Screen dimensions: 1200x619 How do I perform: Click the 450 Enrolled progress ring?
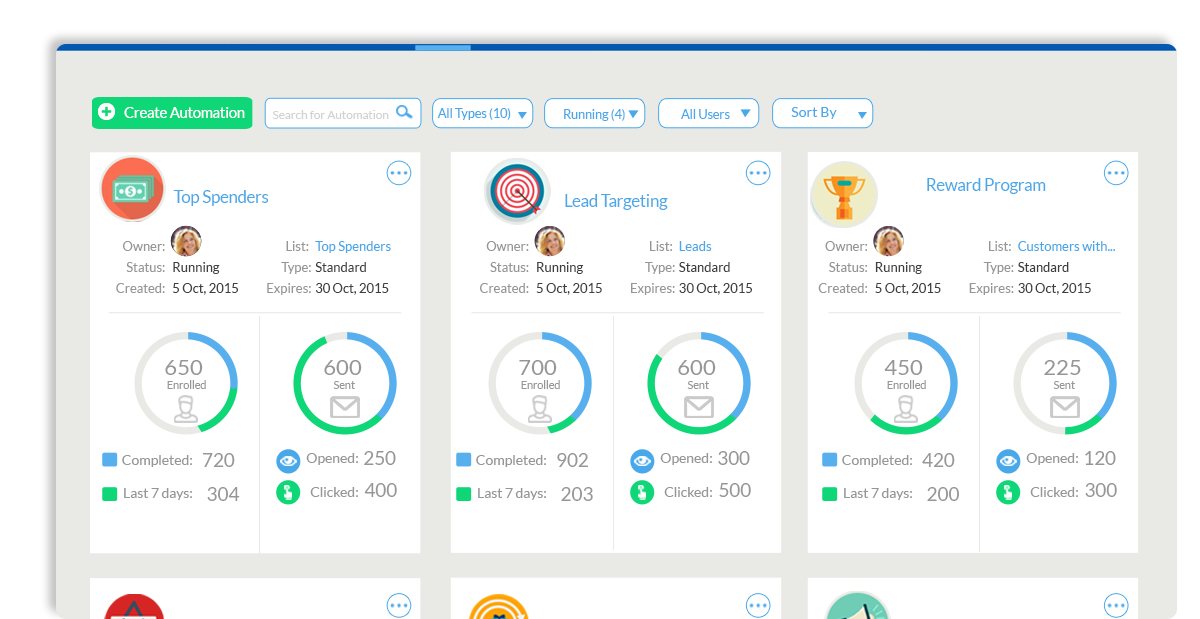(906, 383)
